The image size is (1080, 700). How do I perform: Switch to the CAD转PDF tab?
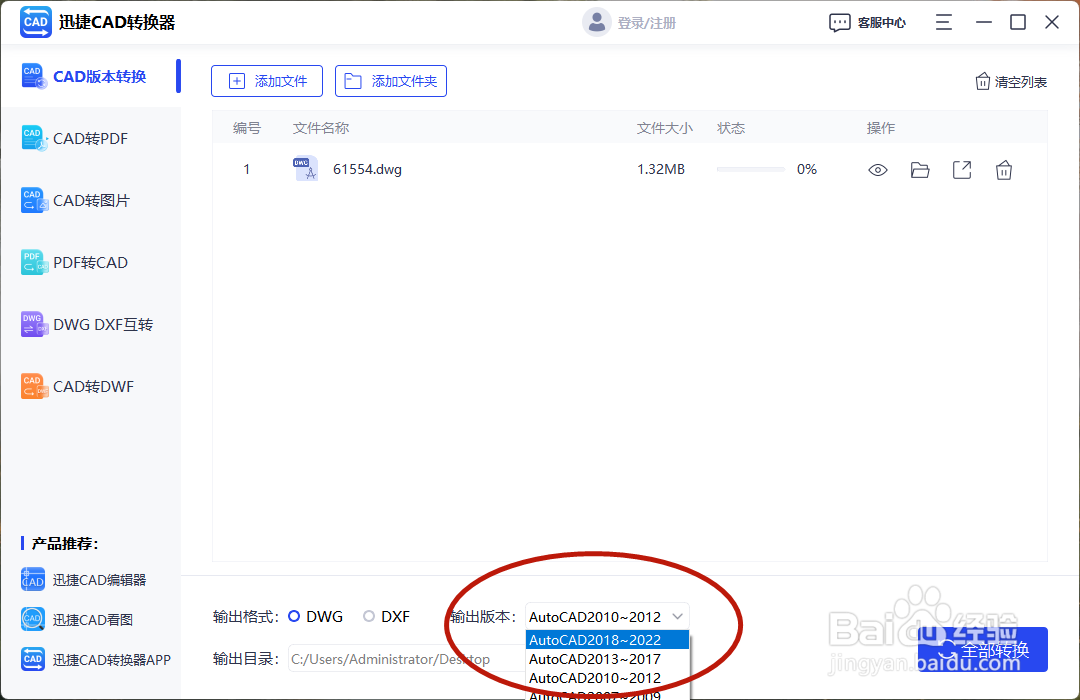[91, 138]
